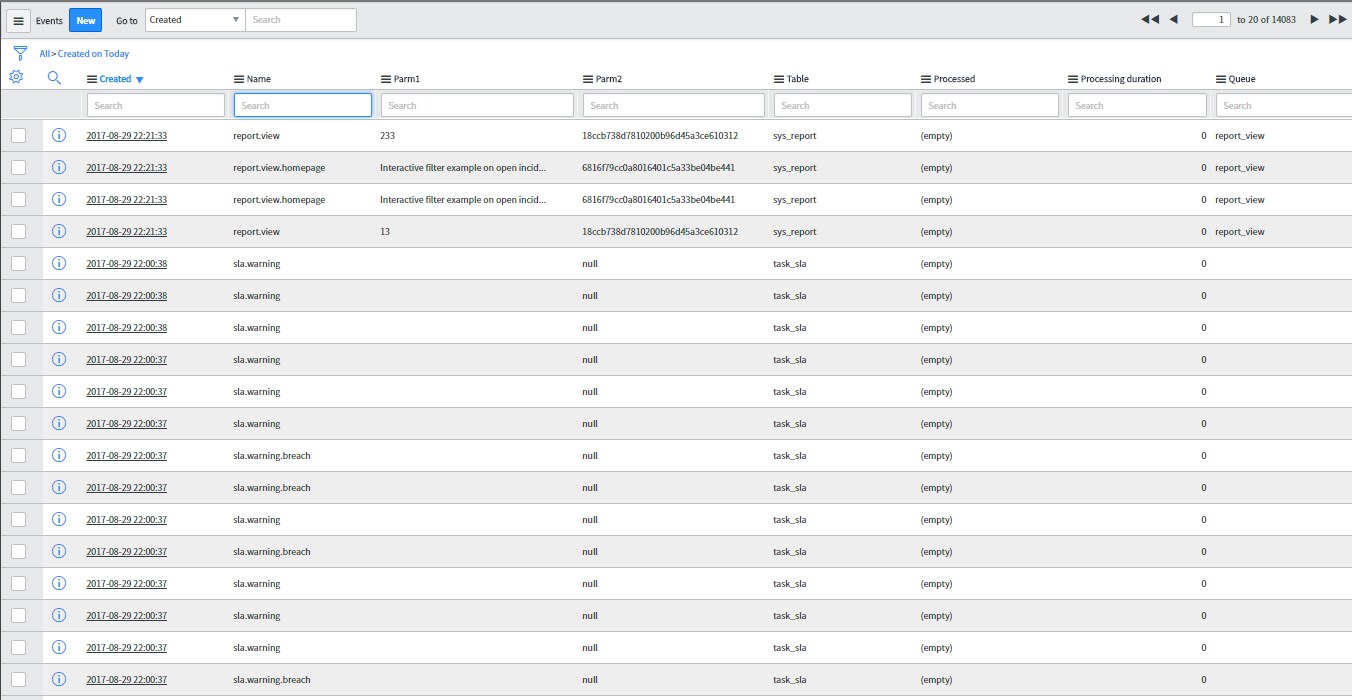The height and width of the screenshot is (700, 1352).
Task: Click the filter funnel icon
Action: [20, 53]
